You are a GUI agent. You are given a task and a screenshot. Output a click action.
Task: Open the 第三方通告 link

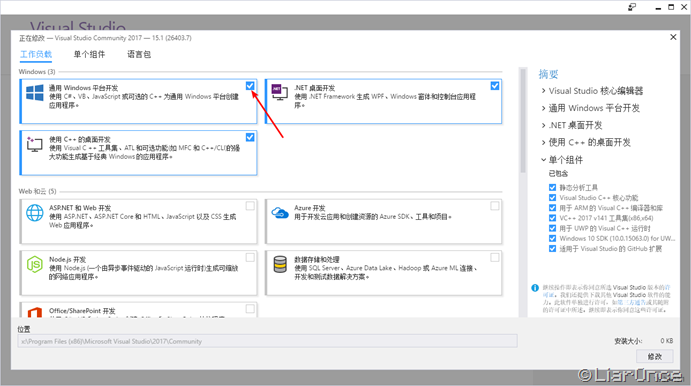(x=632, y=302)
